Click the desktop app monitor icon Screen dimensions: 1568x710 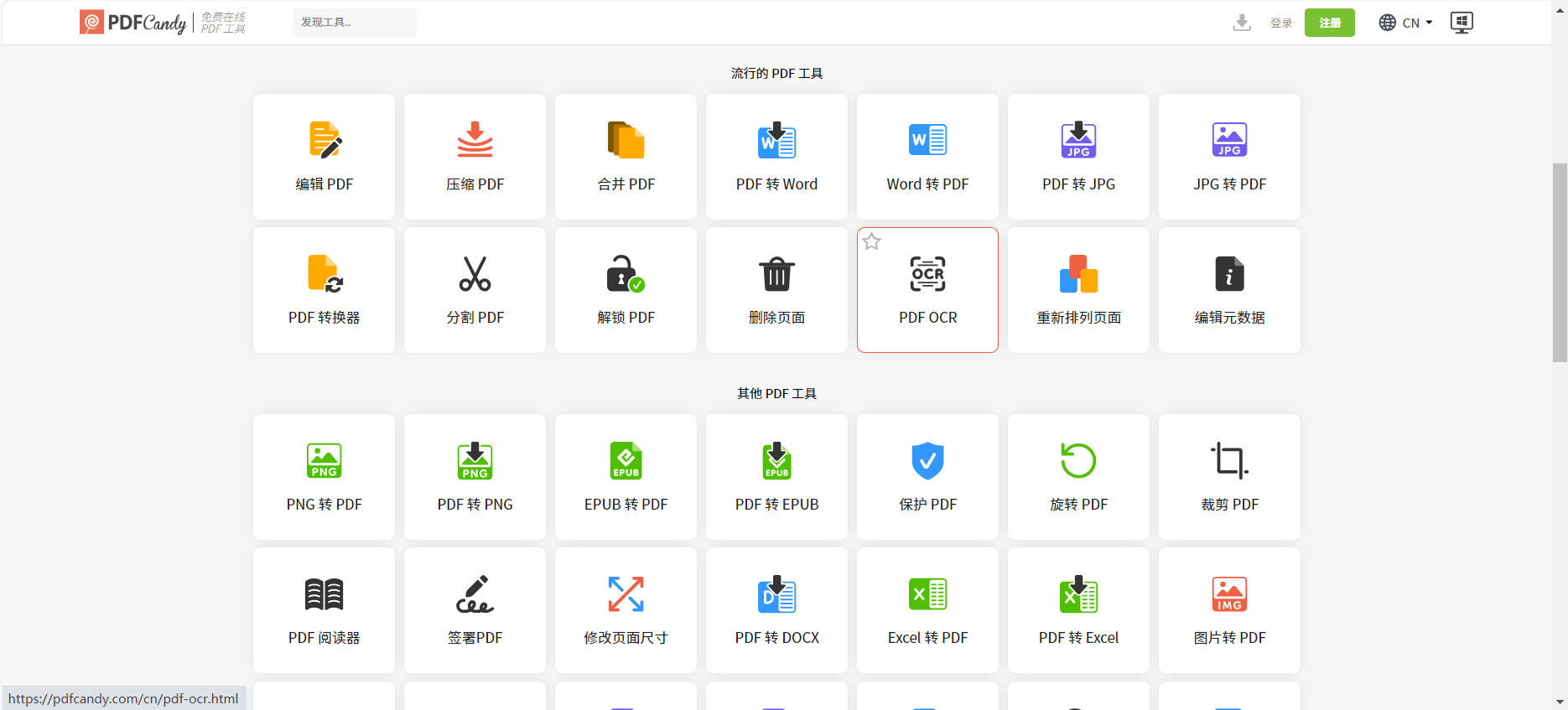(x=1462, y=23)
